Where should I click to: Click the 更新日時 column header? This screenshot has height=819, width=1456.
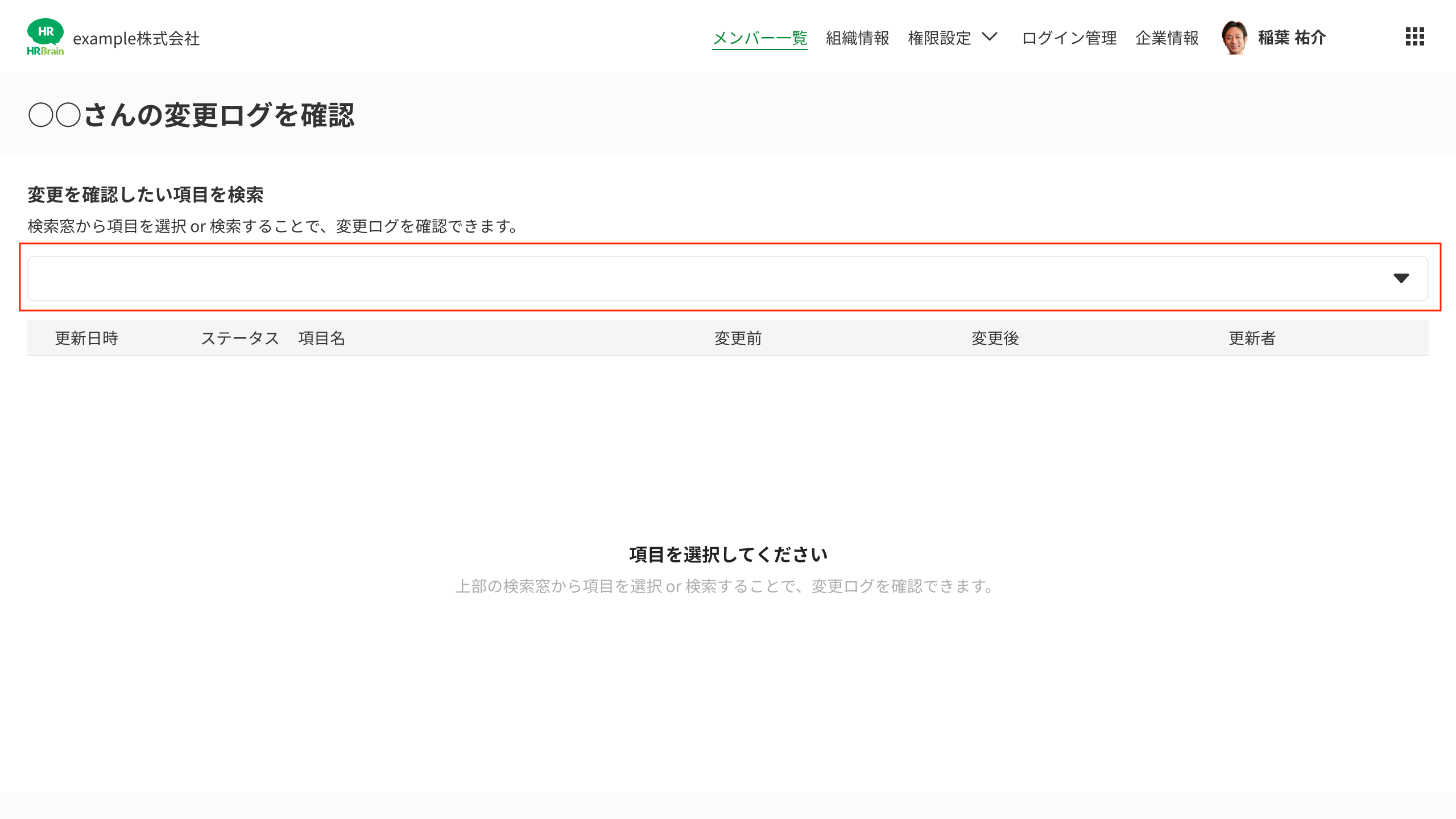(x=86, y=338)
